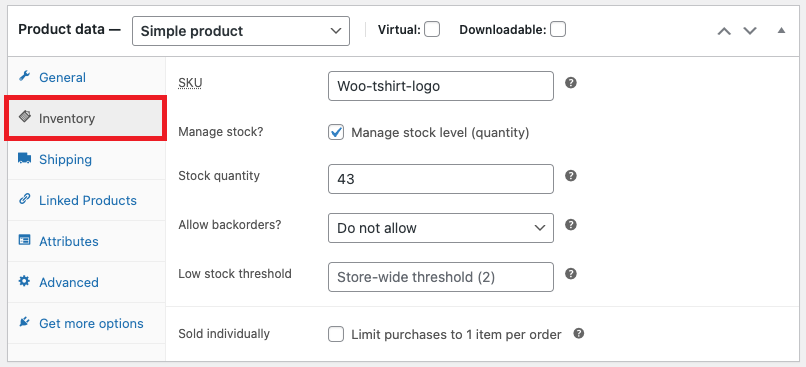The height and width of the screenshot is (367, 806).
Task: Go to the Linked Products tab
Action: click(x=86, y=200)
